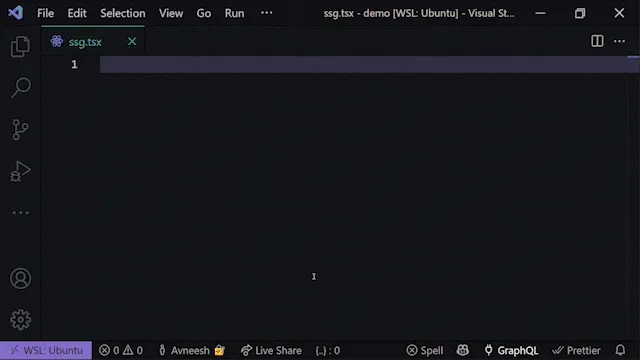Open the Run menu
Viewport: 640px width, 360px height.
234,13
